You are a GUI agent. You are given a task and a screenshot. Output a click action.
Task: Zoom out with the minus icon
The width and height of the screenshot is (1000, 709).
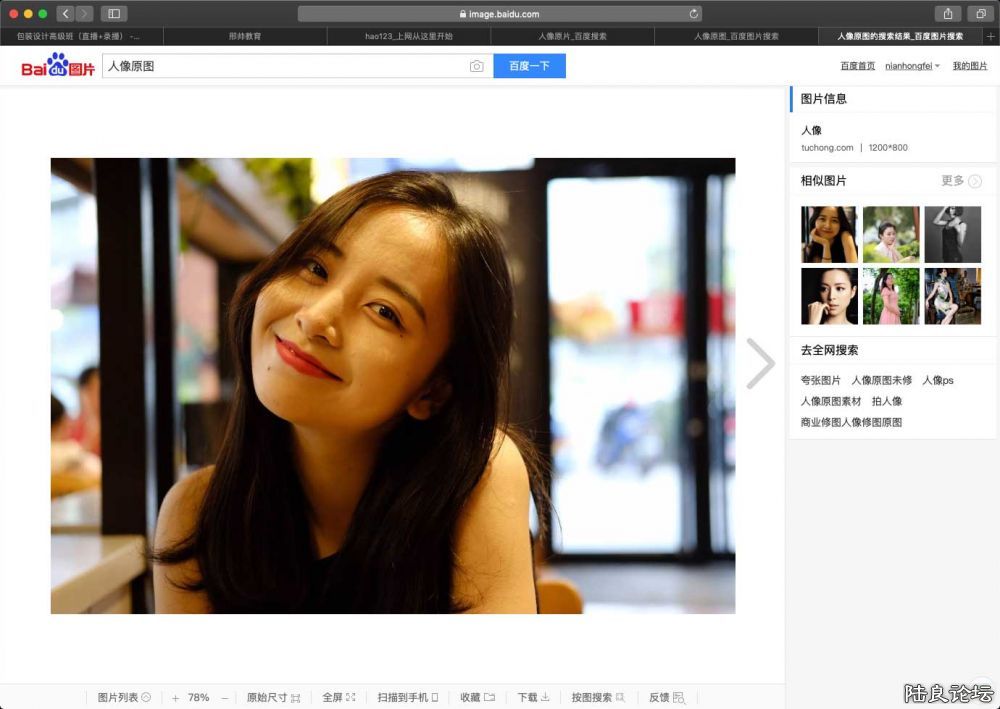click(225, 697)
